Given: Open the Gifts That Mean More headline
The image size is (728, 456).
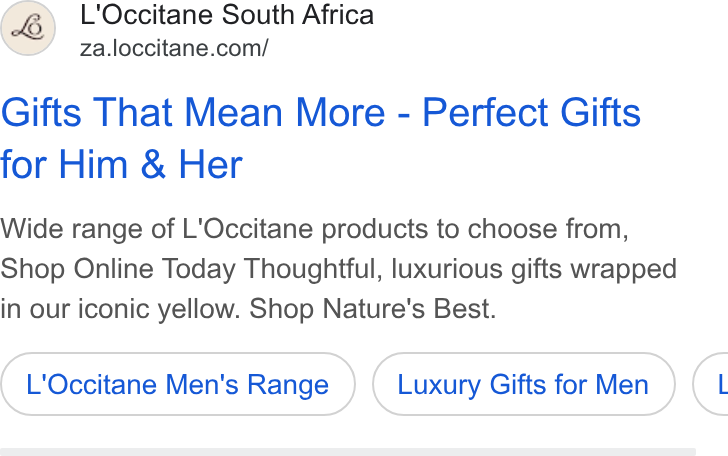Looking at the screenshot, I should click(x=320, y=138).
